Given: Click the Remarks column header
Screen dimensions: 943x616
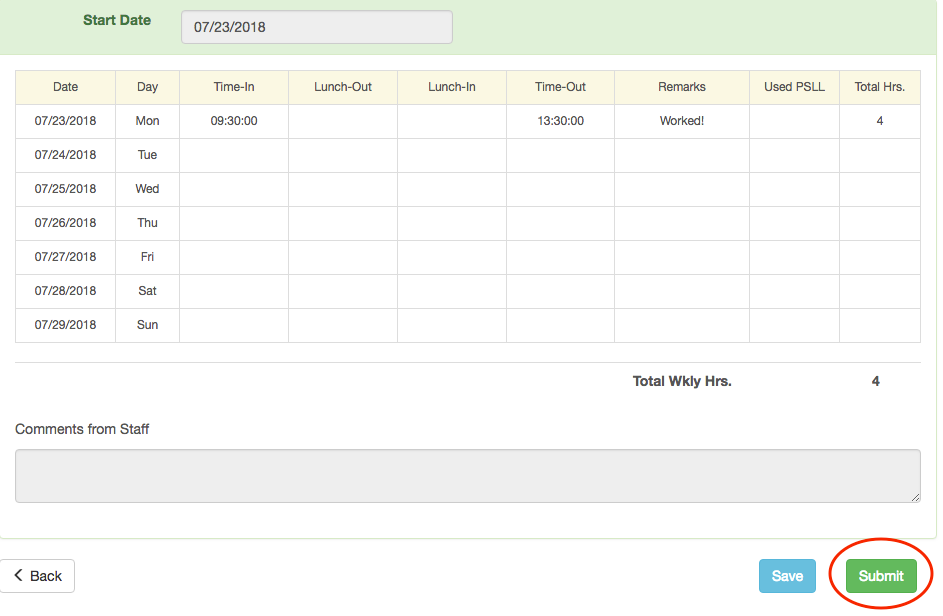Looking at the screenshot, I should click(x=681, y=87).
